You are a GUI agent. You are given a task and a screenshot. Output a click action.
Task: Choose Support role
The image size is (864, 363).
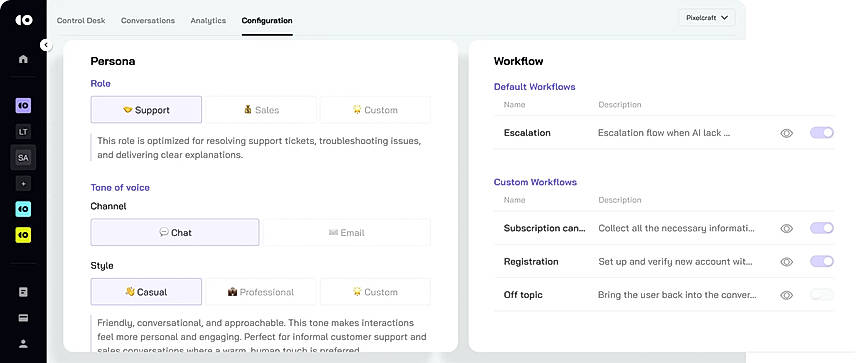[x=146, y=110]
